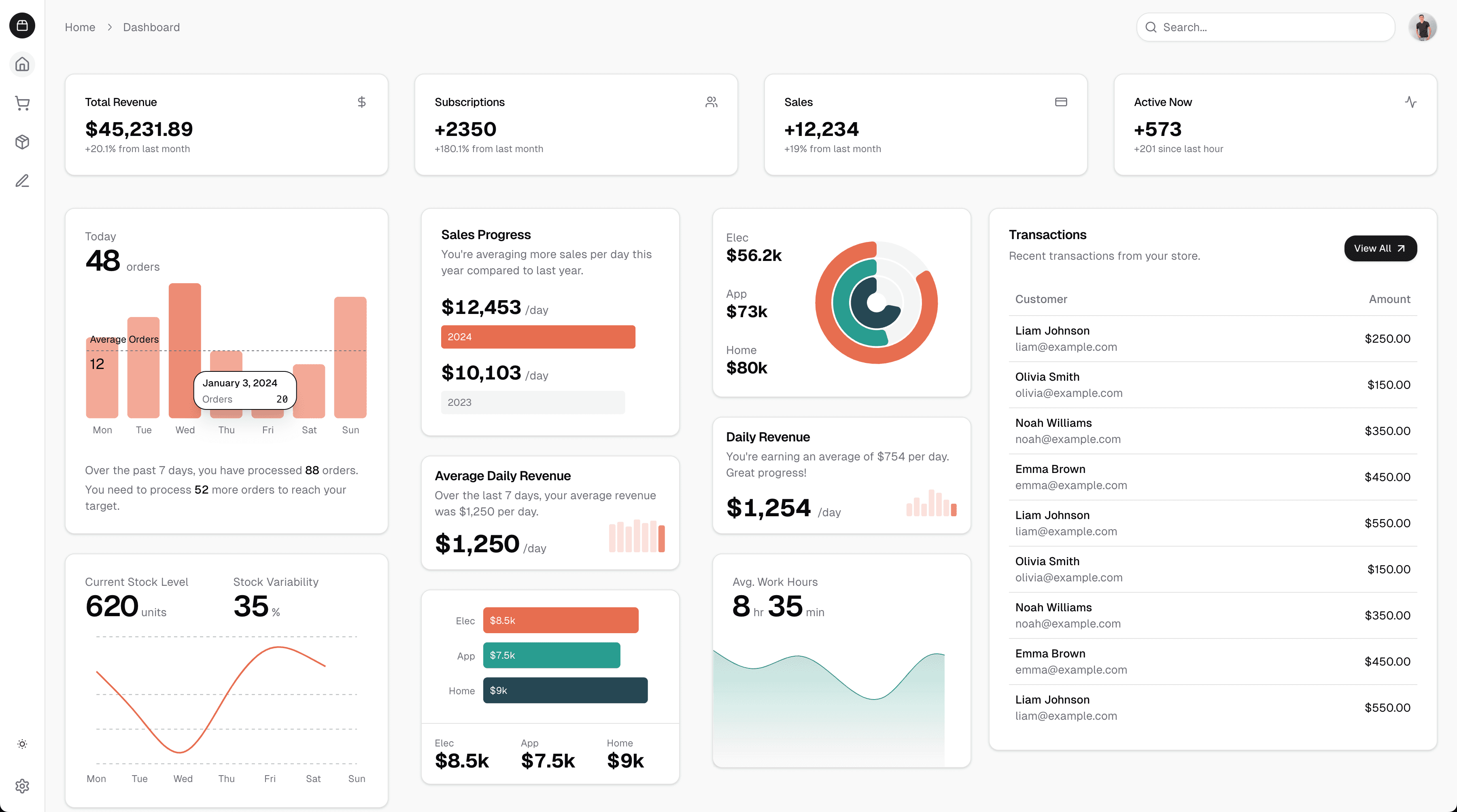Viewport: 1457px width, 812px height.
Task: Open the settings gear icon in the sidebar
Action: tap(22, 786)
